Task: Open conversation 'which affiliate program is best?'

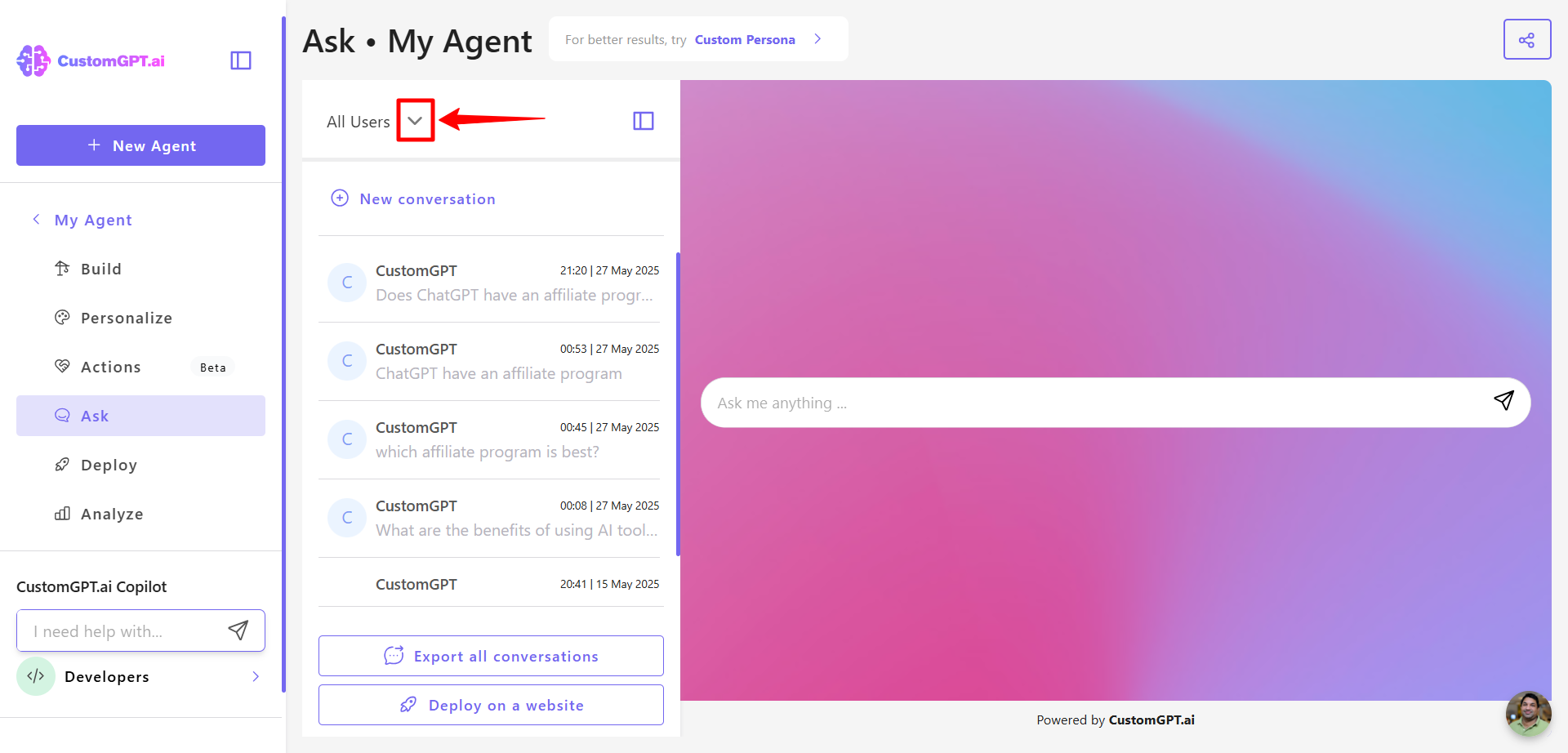Action: [x=491, y=439]
